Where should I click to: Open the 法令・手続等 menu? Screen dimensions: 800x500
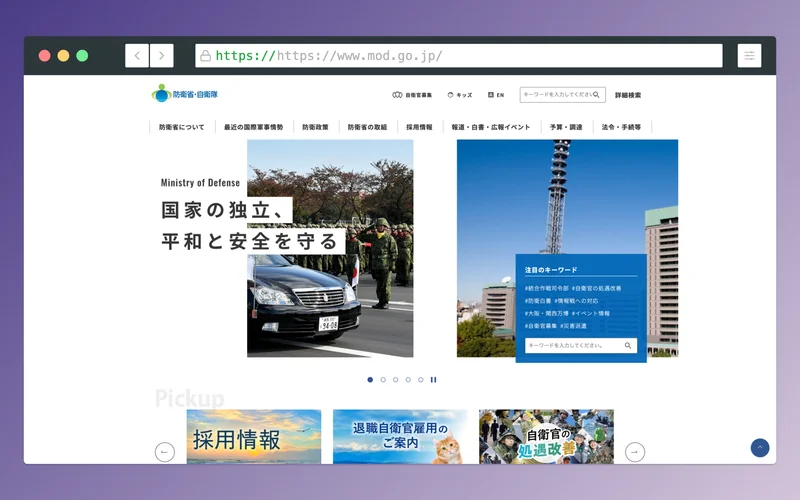point(621,127)
